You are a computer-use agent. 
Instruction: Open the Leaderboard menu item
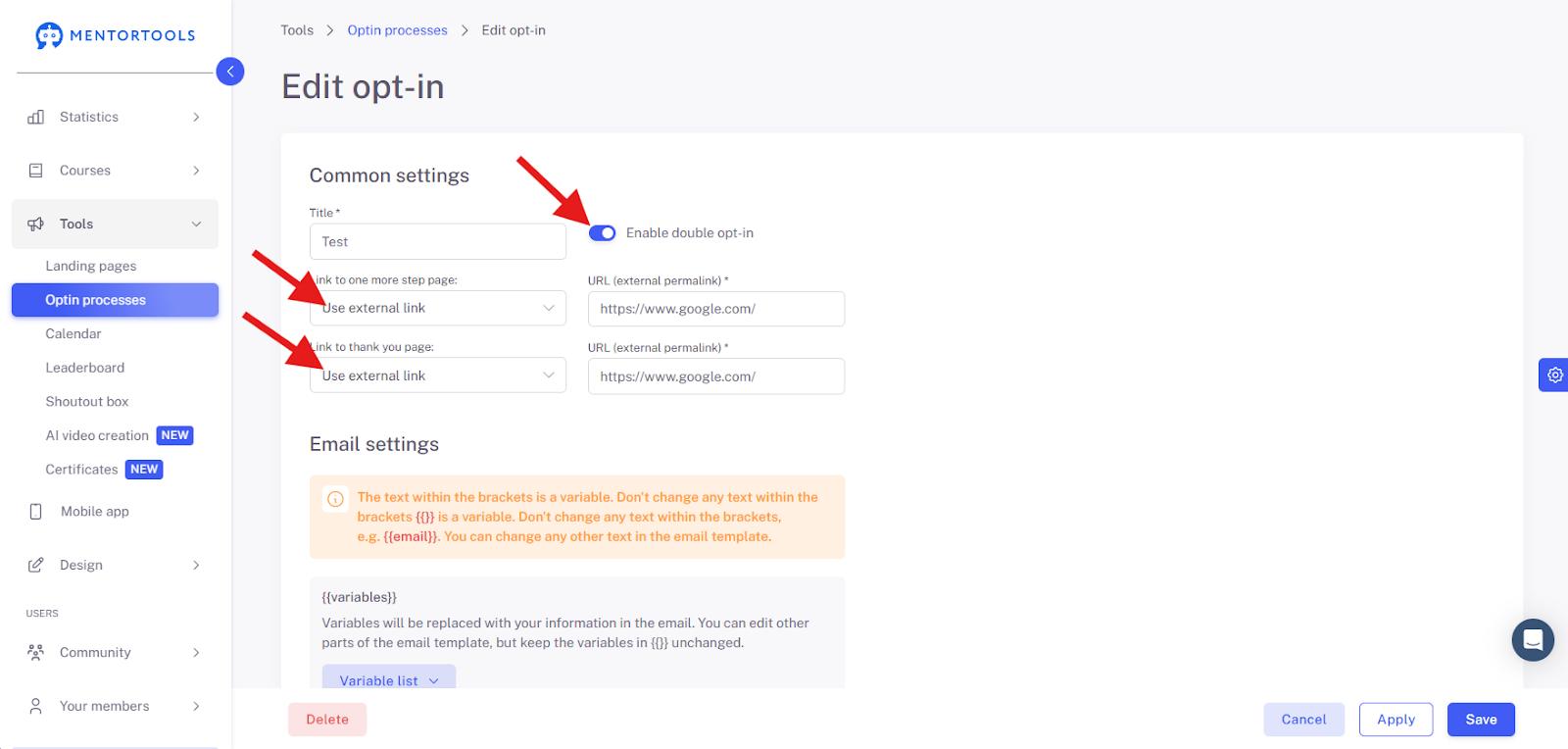tap(85, 368)
